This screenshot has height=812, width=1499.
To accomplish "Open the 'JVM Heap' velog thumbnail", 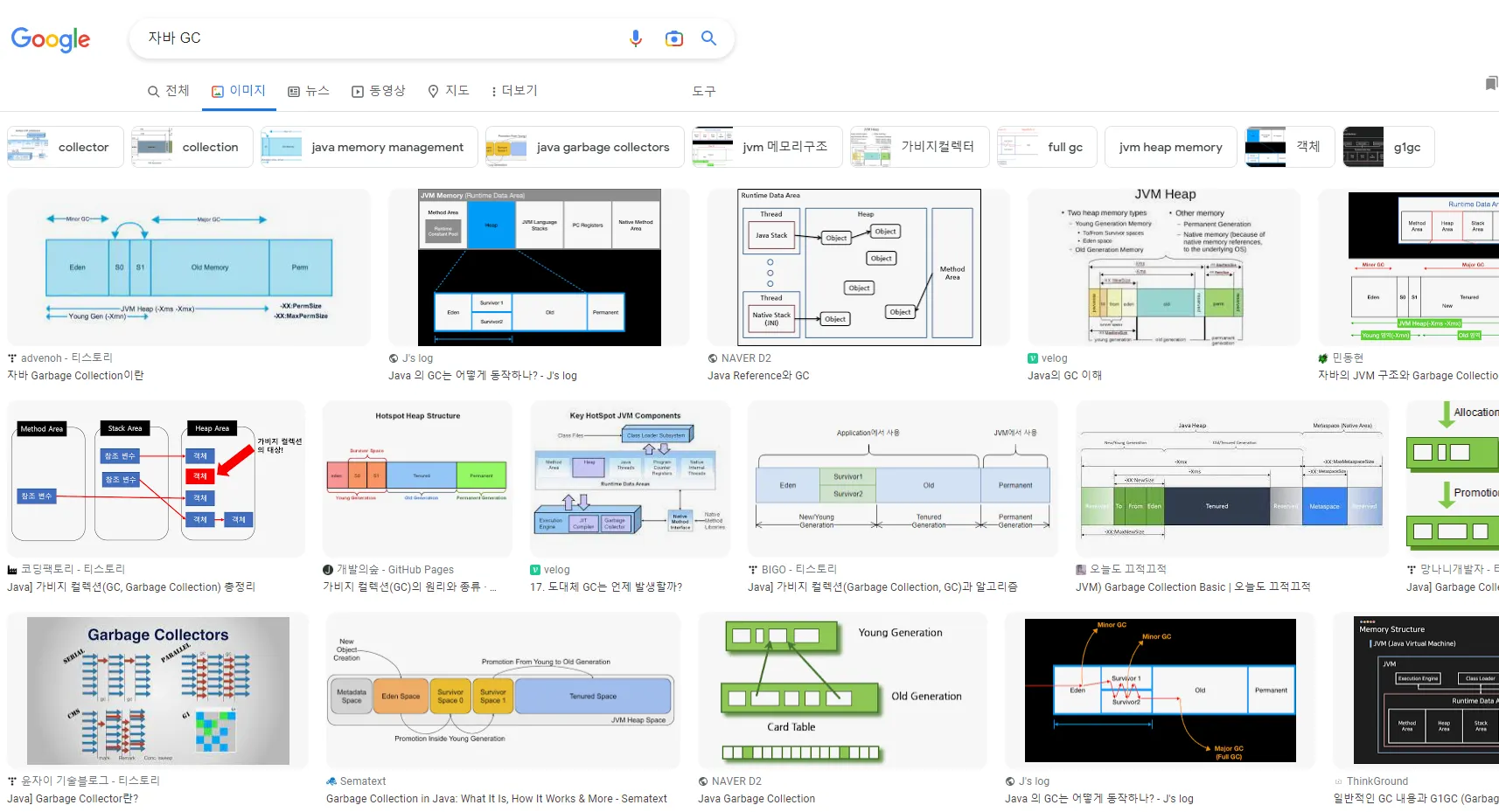I will 1165,267.
